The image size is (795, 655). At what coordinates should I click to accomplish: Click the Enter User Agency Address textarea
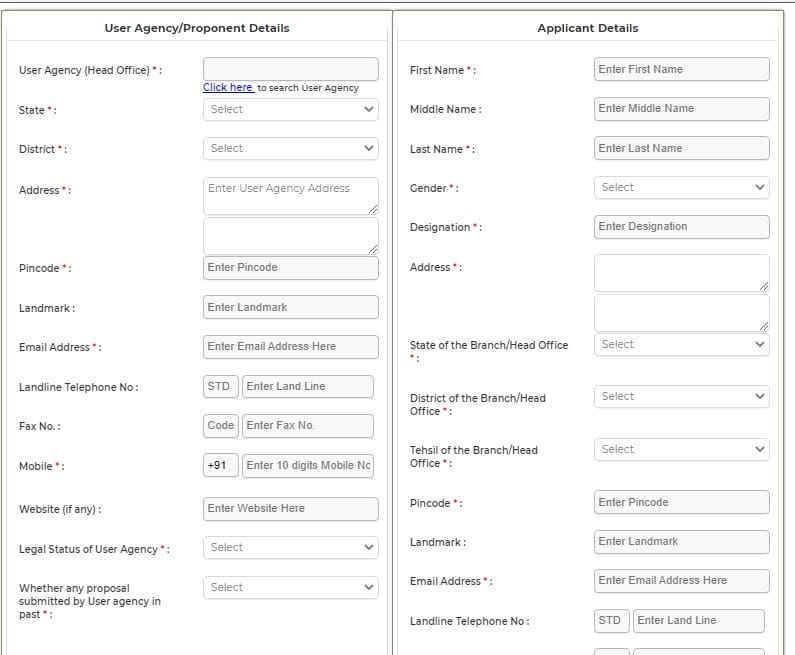click(290, 195)
